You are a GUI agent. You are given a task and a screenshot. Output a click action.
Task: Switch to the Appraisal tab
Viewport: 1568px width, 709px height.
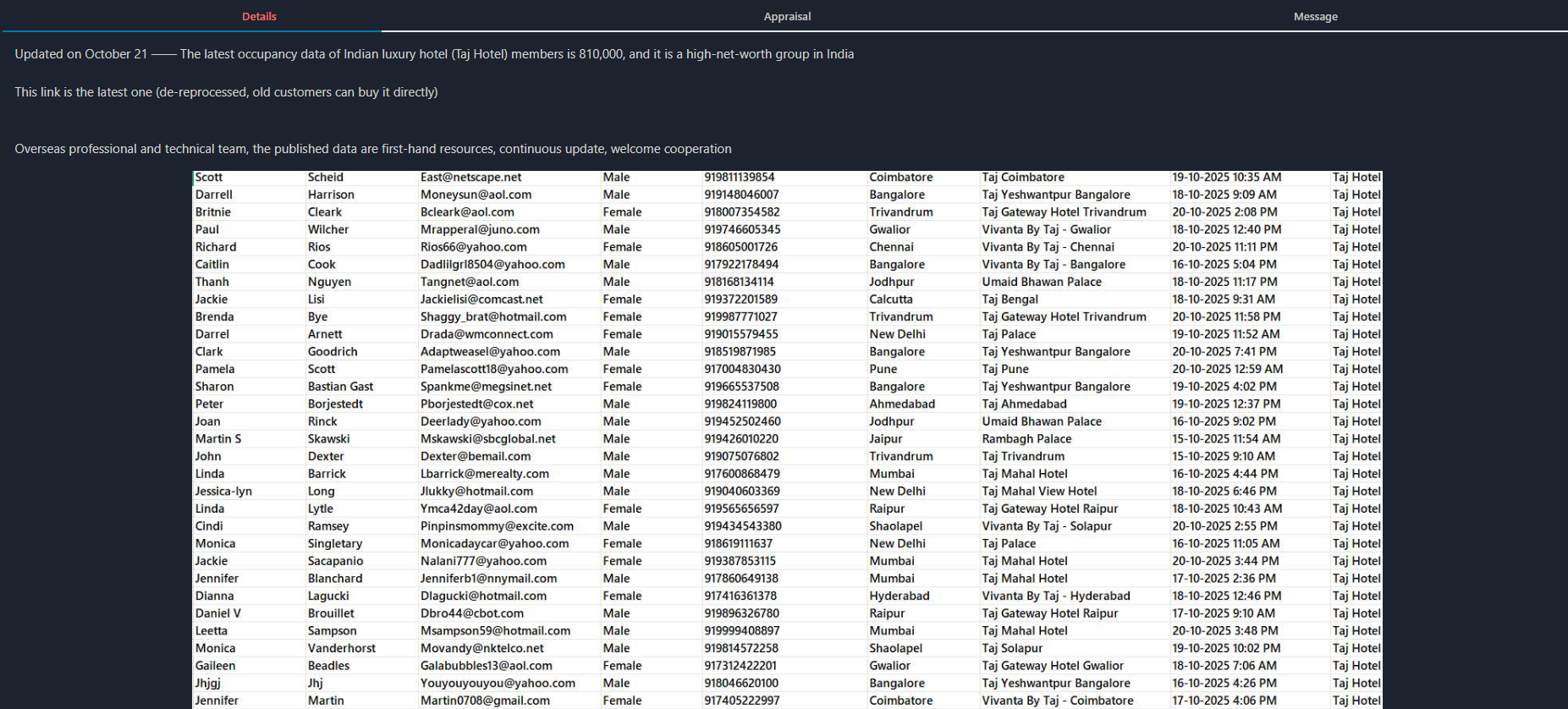pyautogui.click(x=787, y=16)
